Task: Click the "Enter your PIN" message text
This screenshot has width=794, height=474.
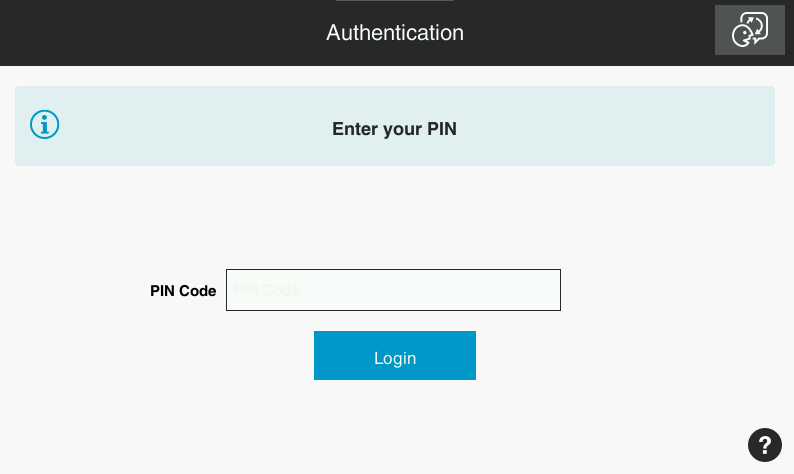Action: (x=394, y=129)
